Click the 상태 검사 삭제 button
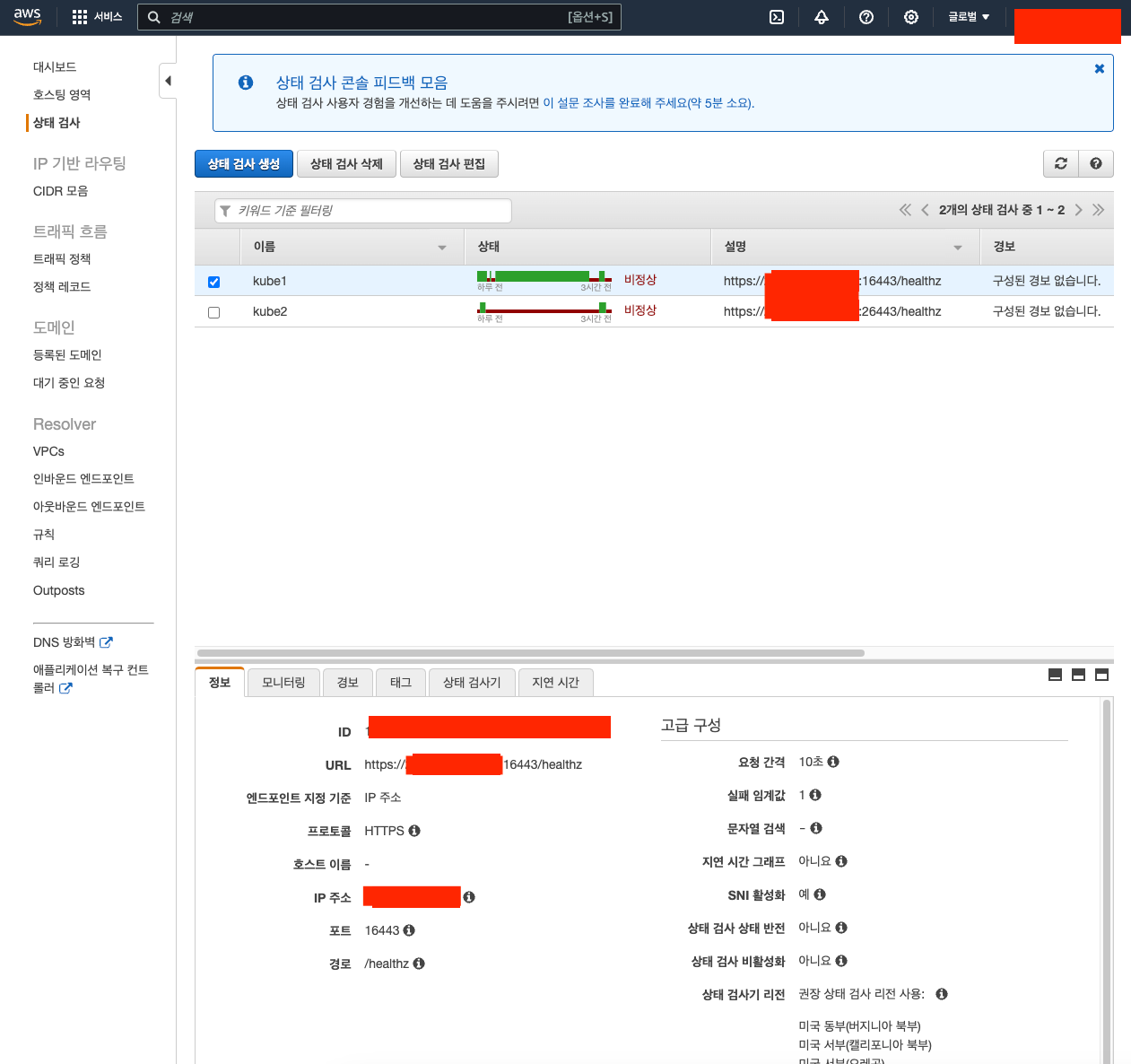Image resolution: width=1131 pixels, height=1064 pixels. 346,163
